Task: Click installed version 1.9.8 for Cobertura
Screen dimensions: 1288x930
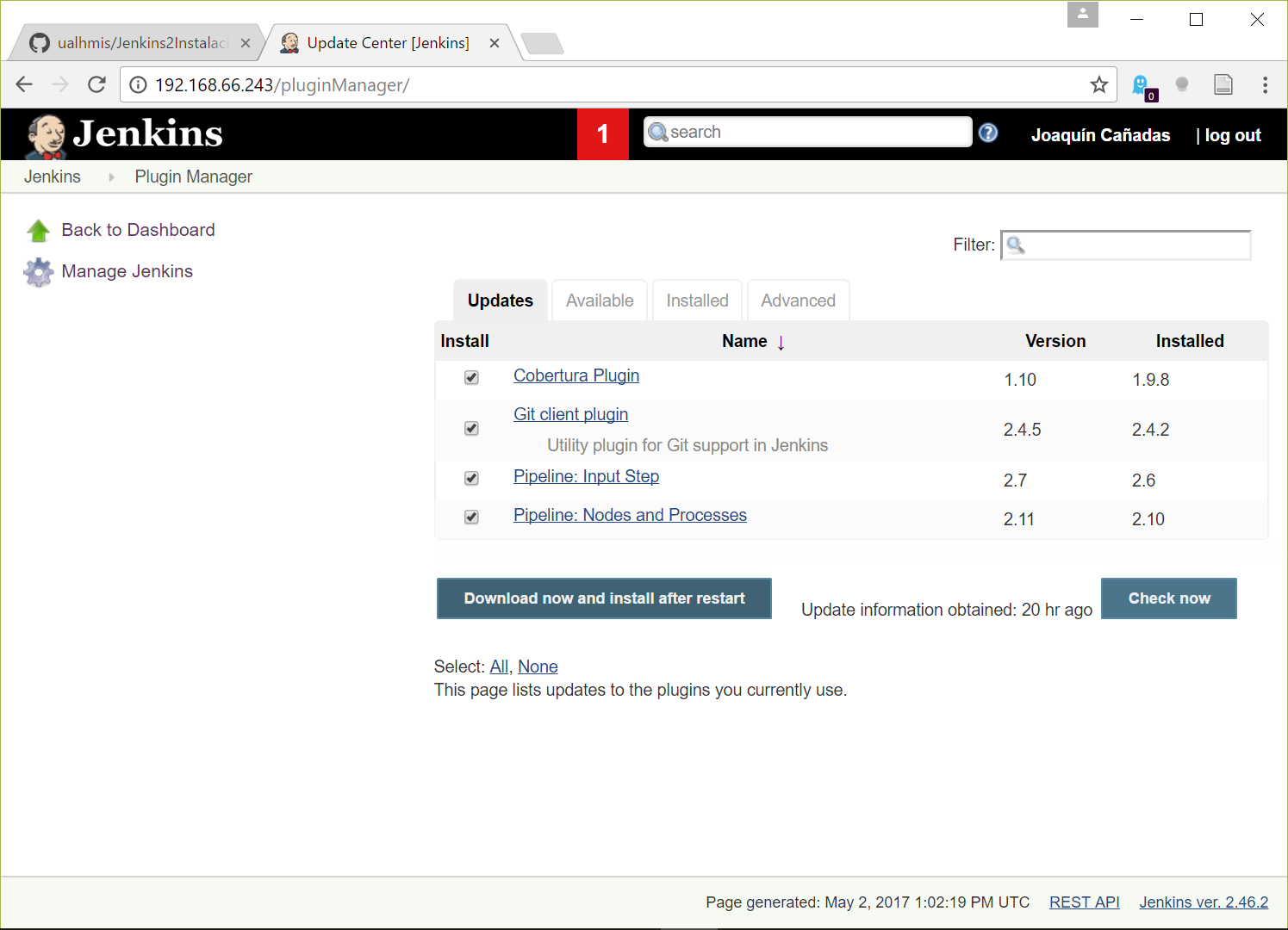Action: [1150, 380]
